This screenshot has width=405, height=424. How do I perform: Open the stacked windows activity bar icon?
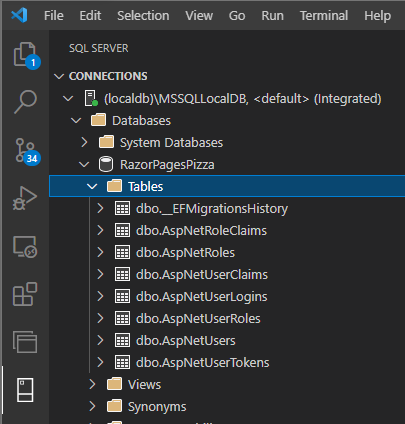coord(25,342)
